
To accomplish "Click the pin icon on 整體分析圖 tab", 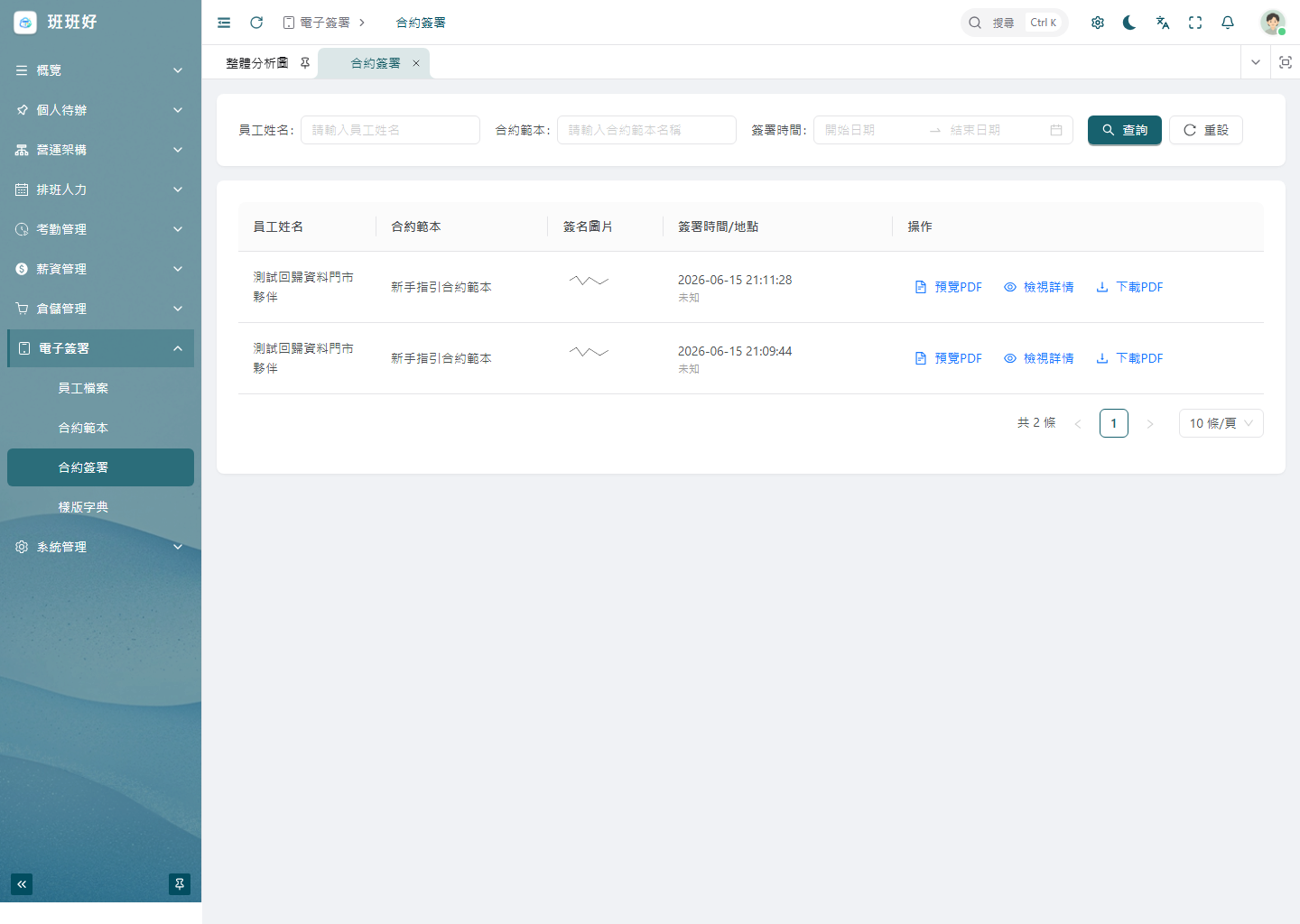I will pyautogui.click(x=305, y=63).
